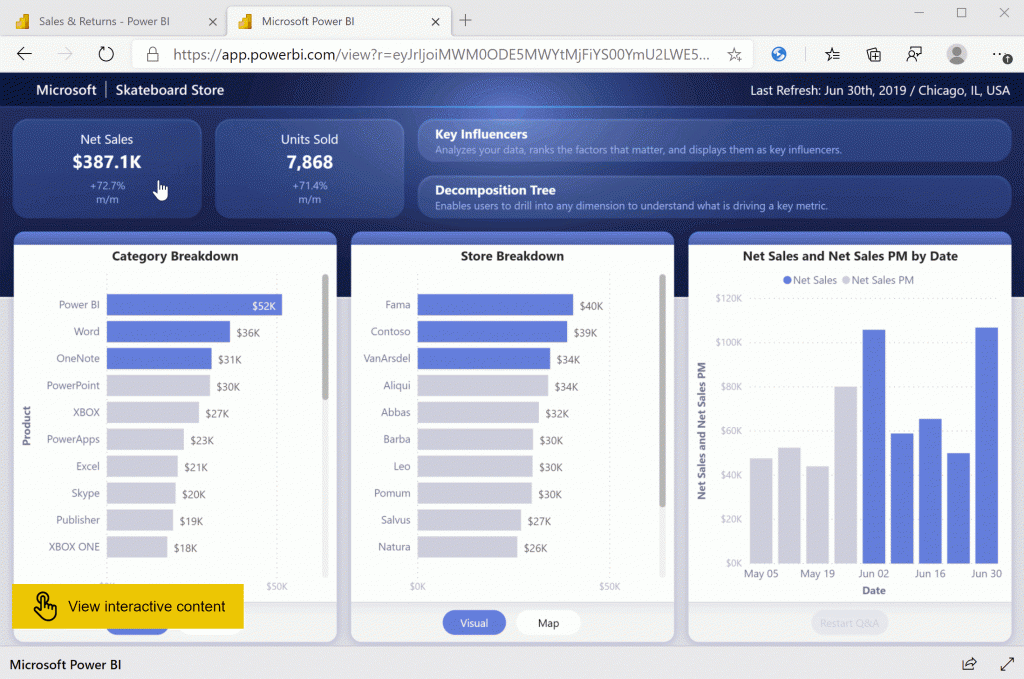1024x679 pixels.
Task: Open the Key Influencers panel
Action: point(714,140)
